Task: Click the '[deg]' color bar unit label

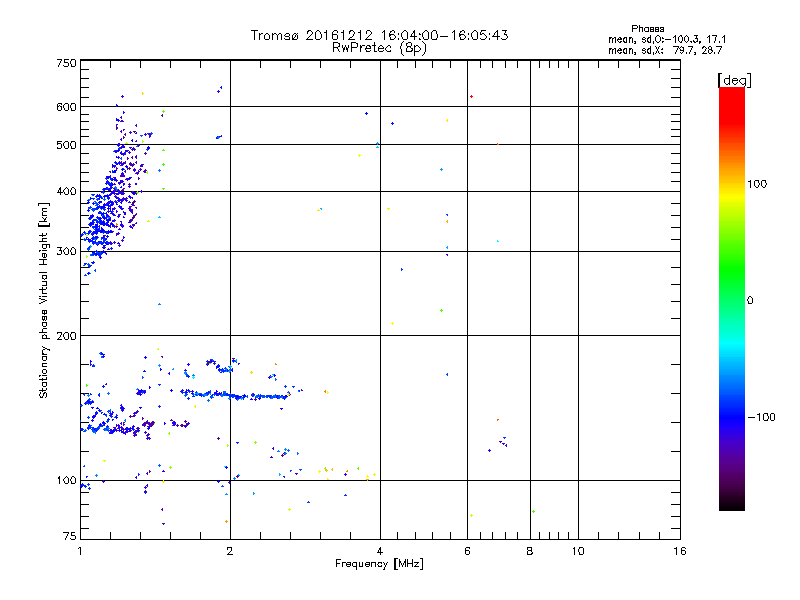Action: pyautogui.click(x=734, y=80)
